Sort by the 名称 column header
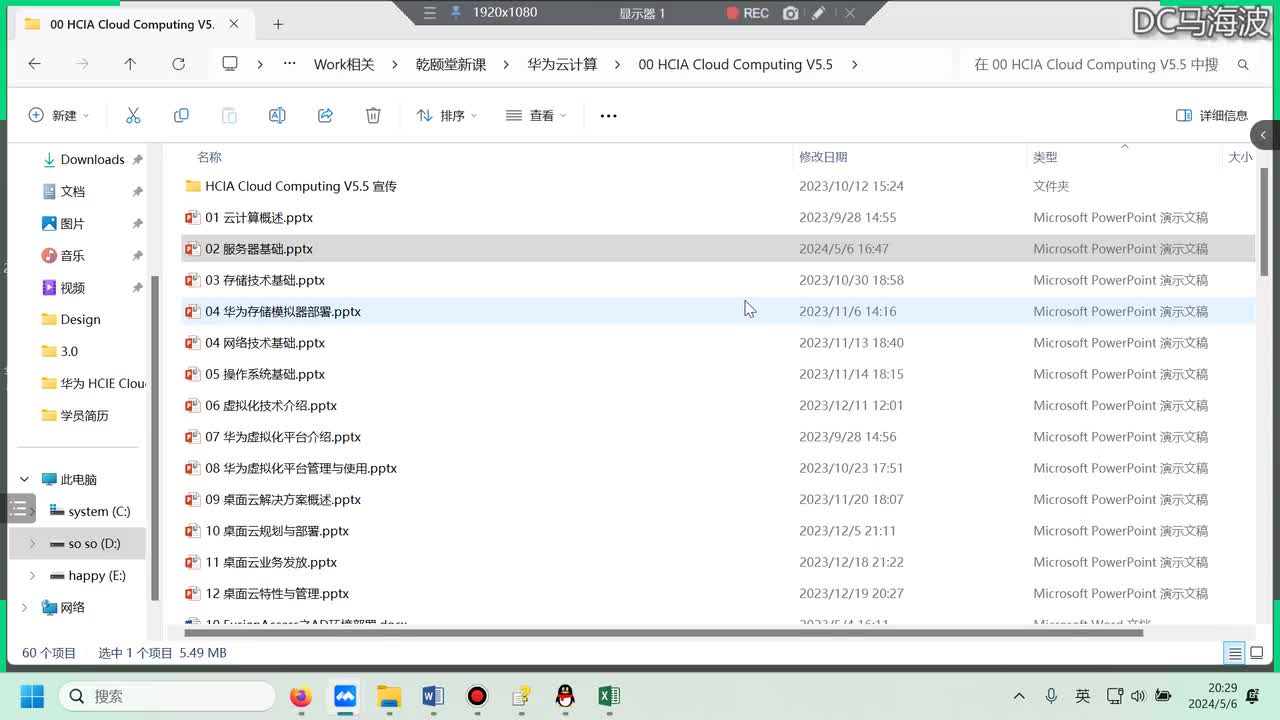This screenshot has width=1280, height=720. point(209,157)
